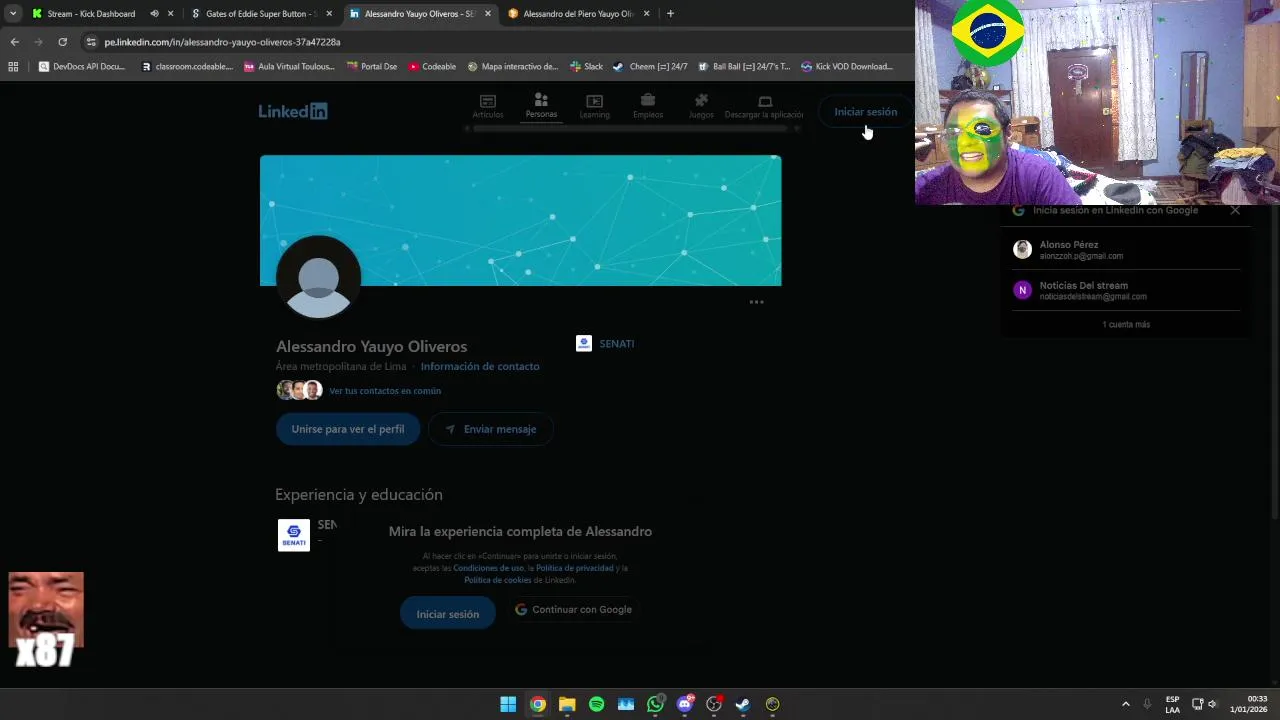Open the three-dots profile options menu
This screenshot has height=720, width=1280.
(757, 302)
